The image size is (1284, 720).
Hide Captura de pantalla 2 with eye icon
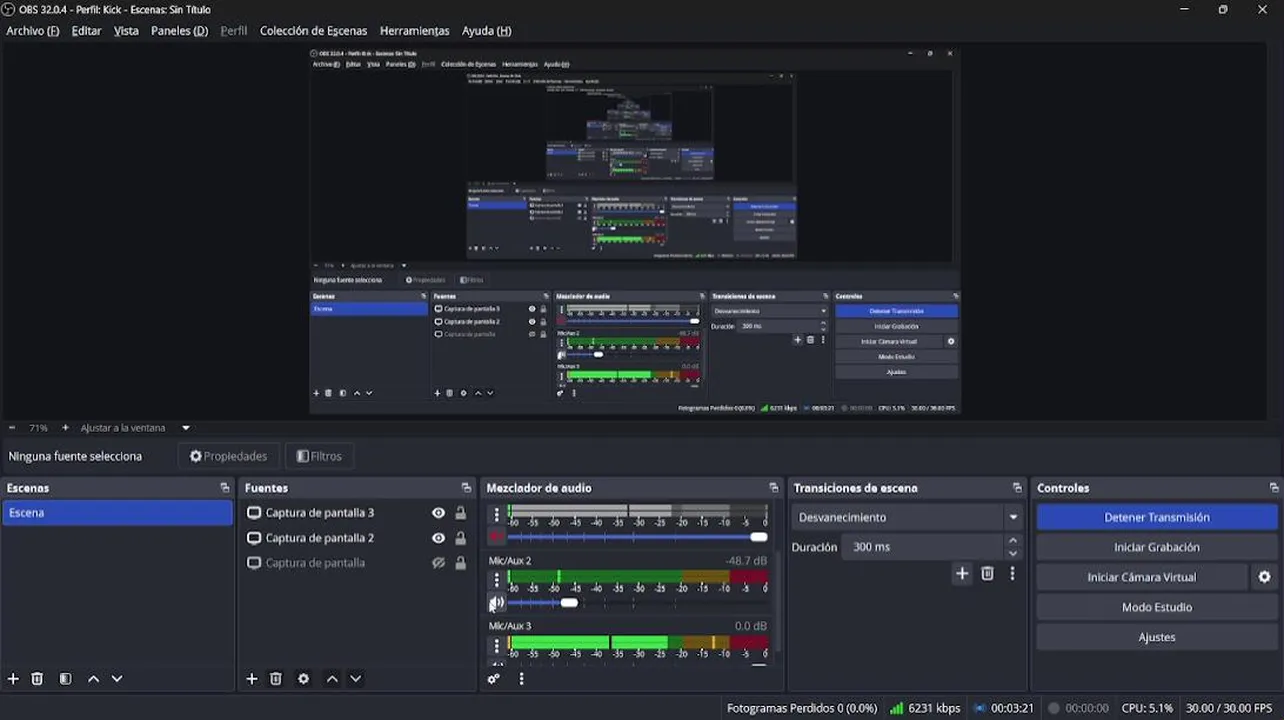(x=438, y=538)
